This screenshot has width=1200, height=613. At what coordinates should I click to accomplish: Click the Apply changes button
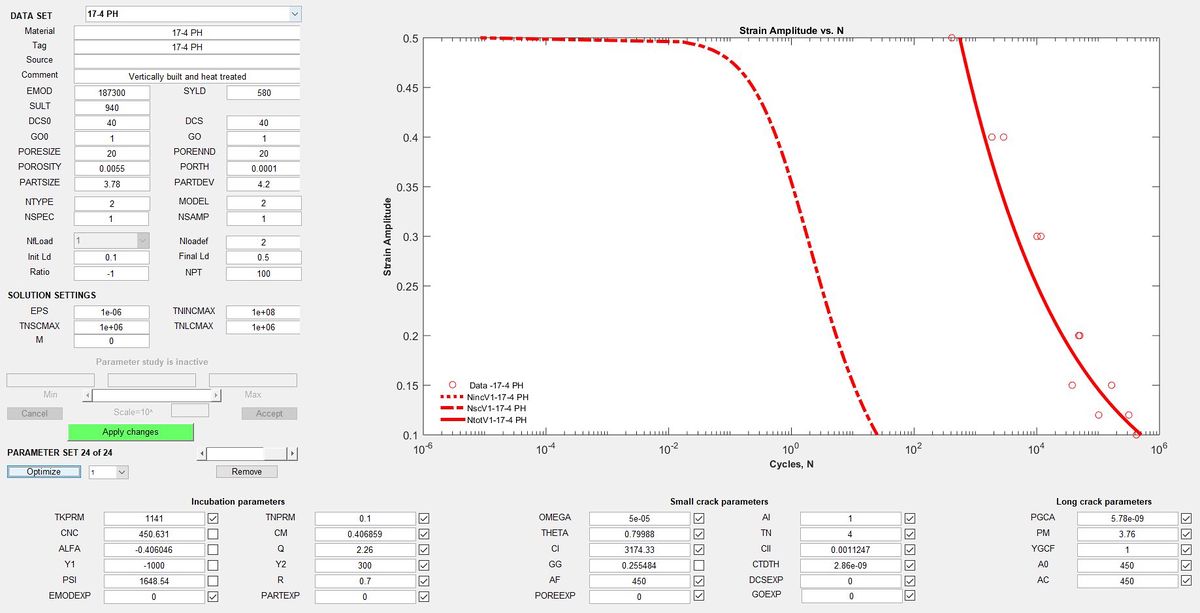[x=129, y=432]
